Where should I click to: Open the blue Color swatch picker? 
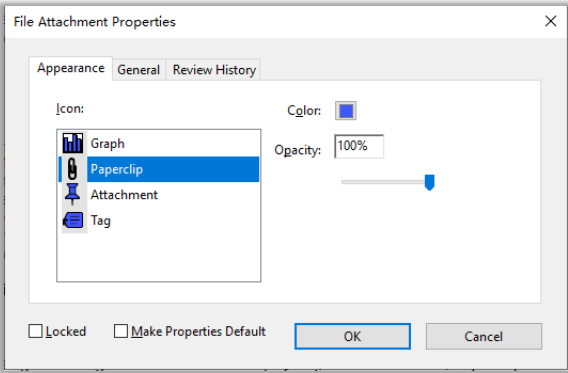pyautogui.click(x=346, y=111)
